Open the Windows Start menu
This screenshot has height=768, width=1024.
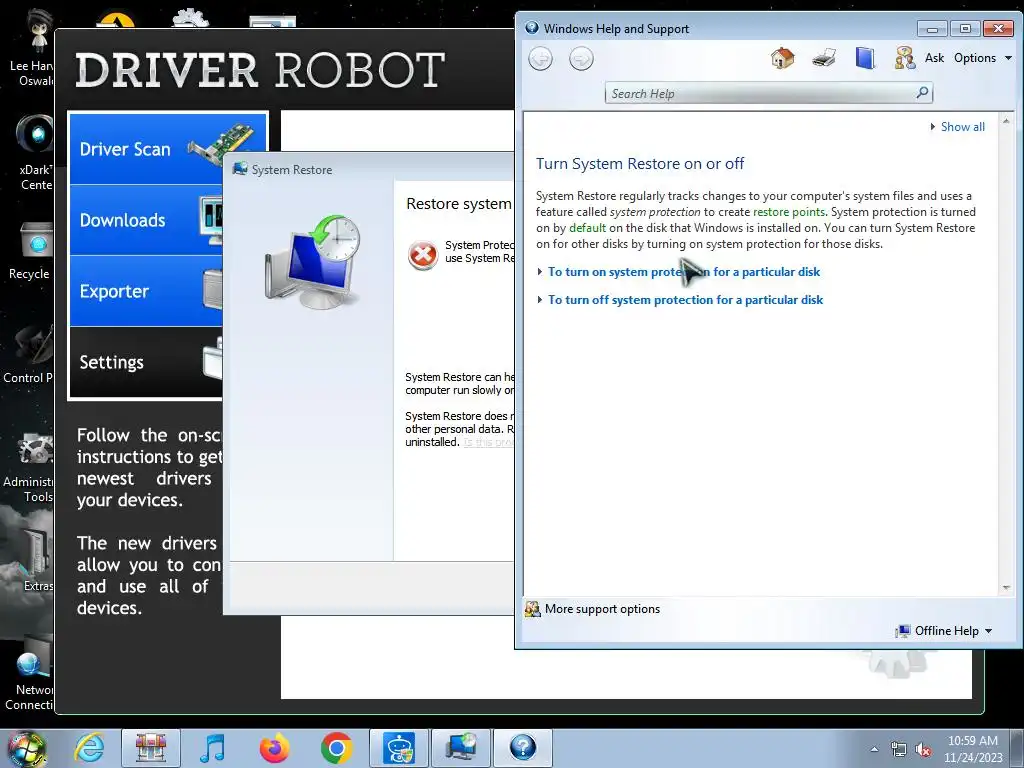coord(27,748)
